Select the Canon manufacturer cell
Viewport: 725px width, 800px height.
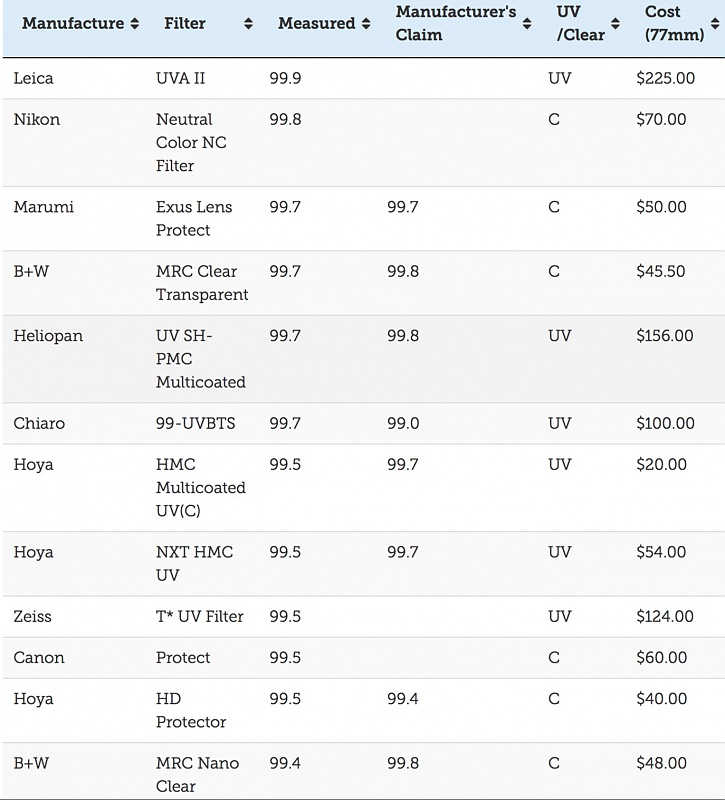click(39, 658)
